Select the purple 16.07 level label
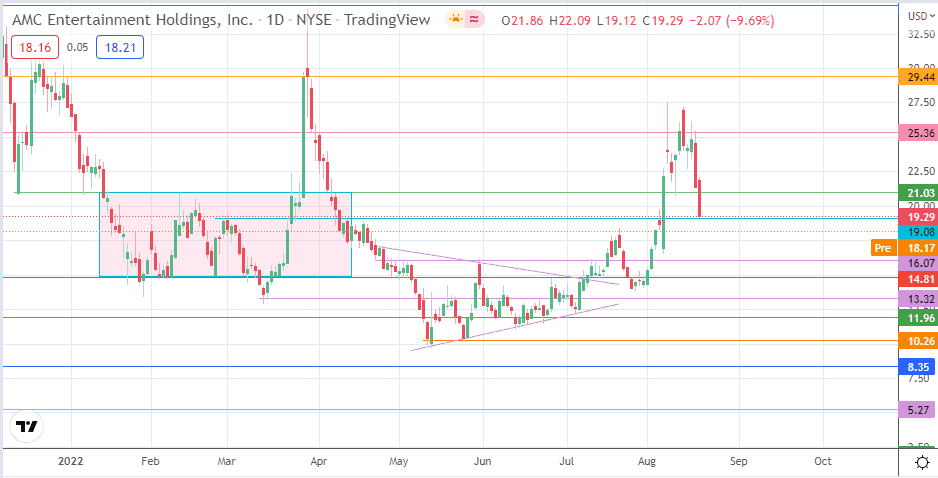The image size is (938, 478). (x=918, y=262)
